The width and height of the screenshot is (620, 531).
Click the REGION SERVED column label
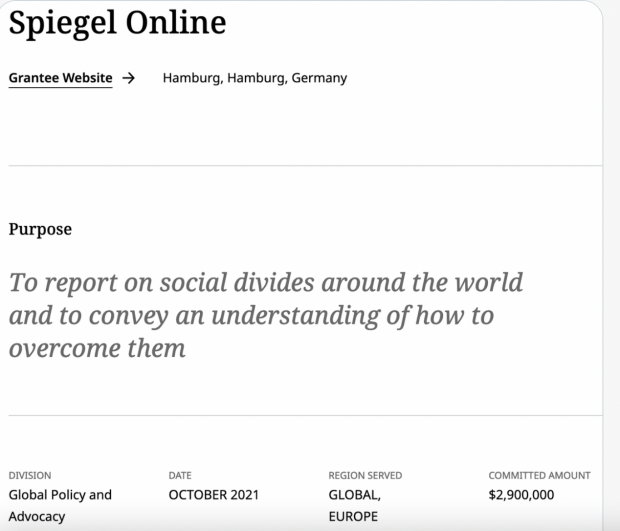coord(365,476)
